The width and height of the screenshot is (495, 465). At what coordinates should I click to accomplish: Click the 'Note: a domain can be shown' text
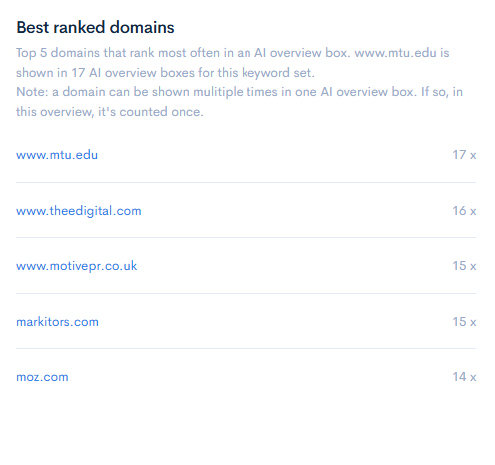[x=239, y=102]
